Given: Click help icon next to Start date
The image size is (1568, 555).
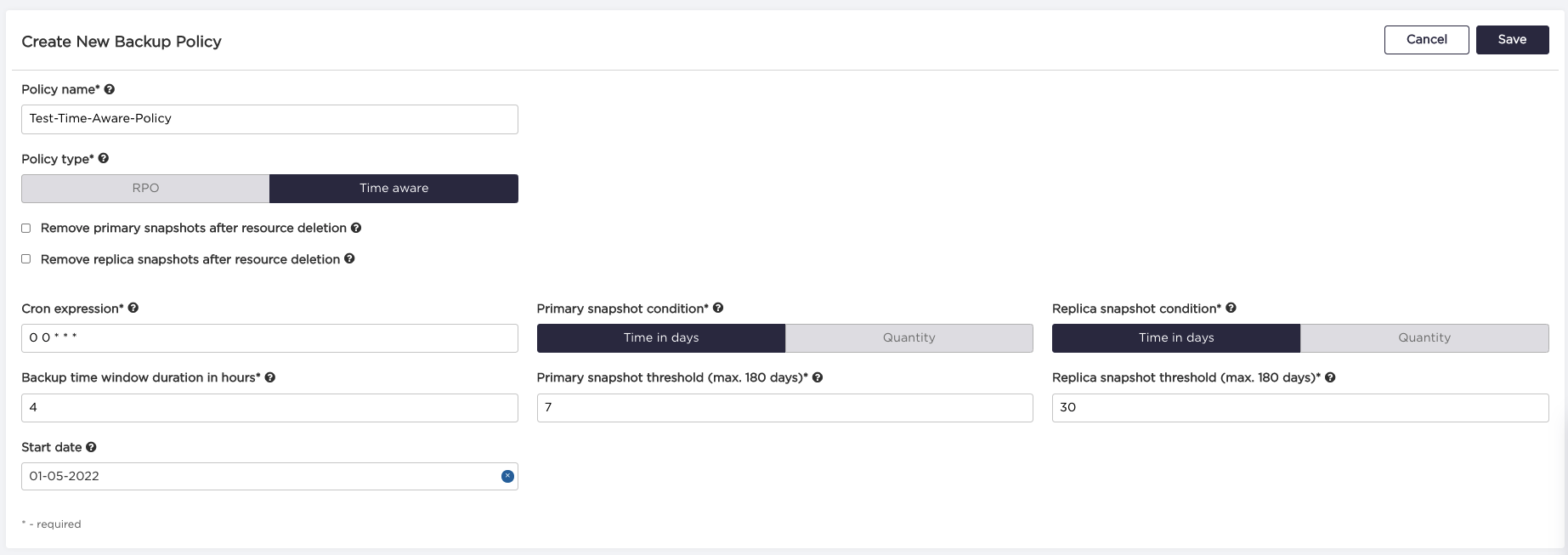Looking at the screenshot, I should [x=91, y=447].
